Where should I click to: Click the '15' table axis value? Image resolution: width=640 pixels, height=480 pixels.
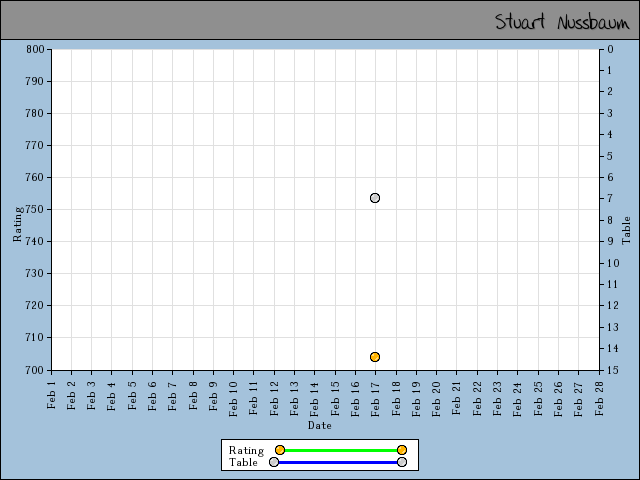pyautogui.click(x=613, y=370)
